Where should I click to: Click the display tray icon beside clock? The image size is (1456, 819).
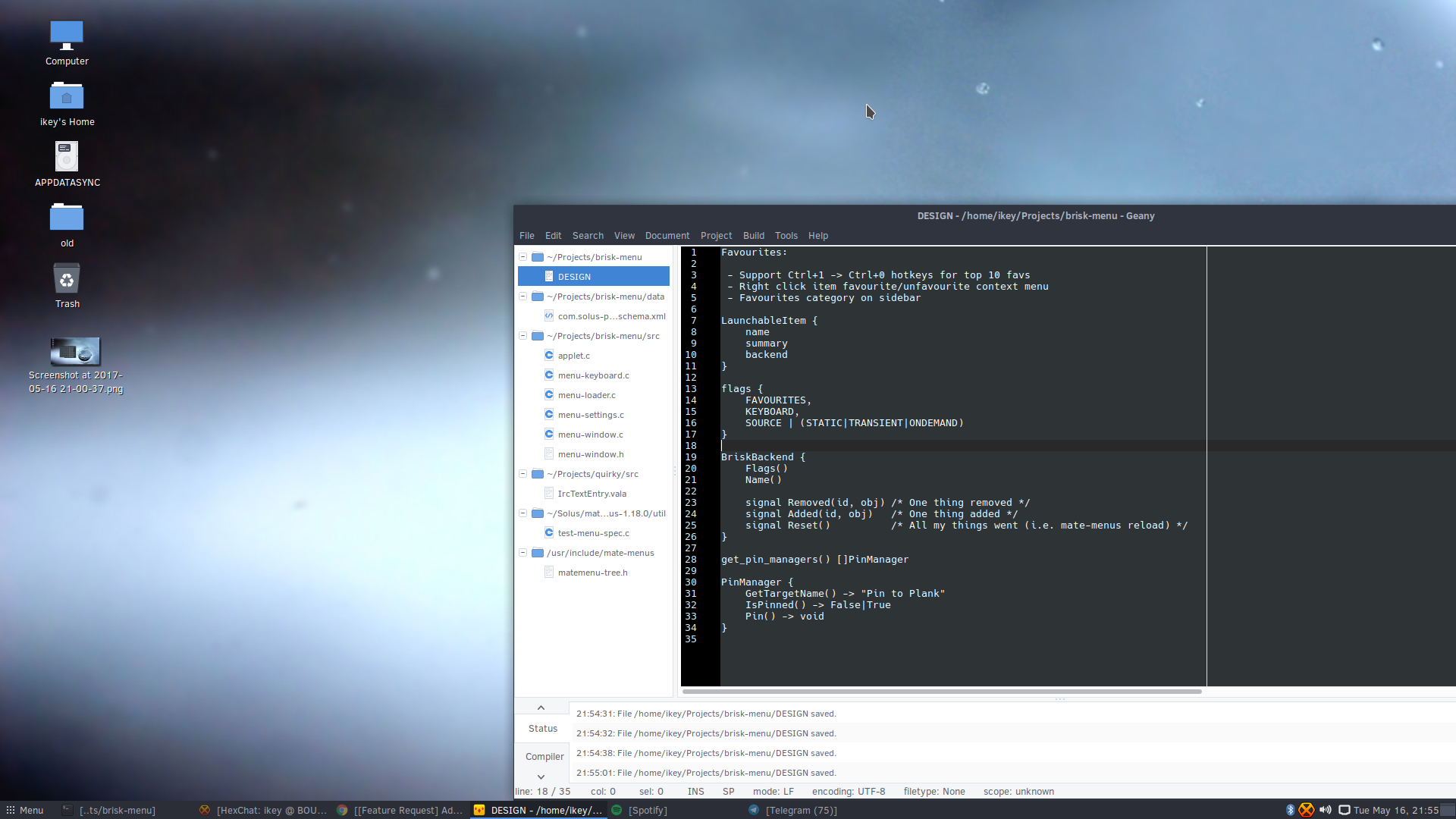coord(1344,810)
